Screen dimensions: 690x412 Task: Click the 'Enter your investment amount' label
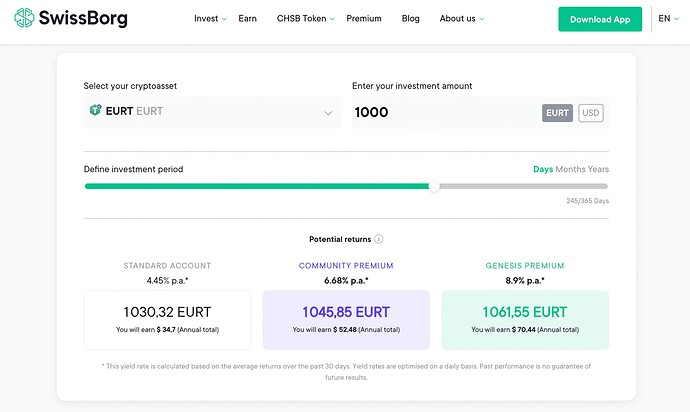point(412,86)
